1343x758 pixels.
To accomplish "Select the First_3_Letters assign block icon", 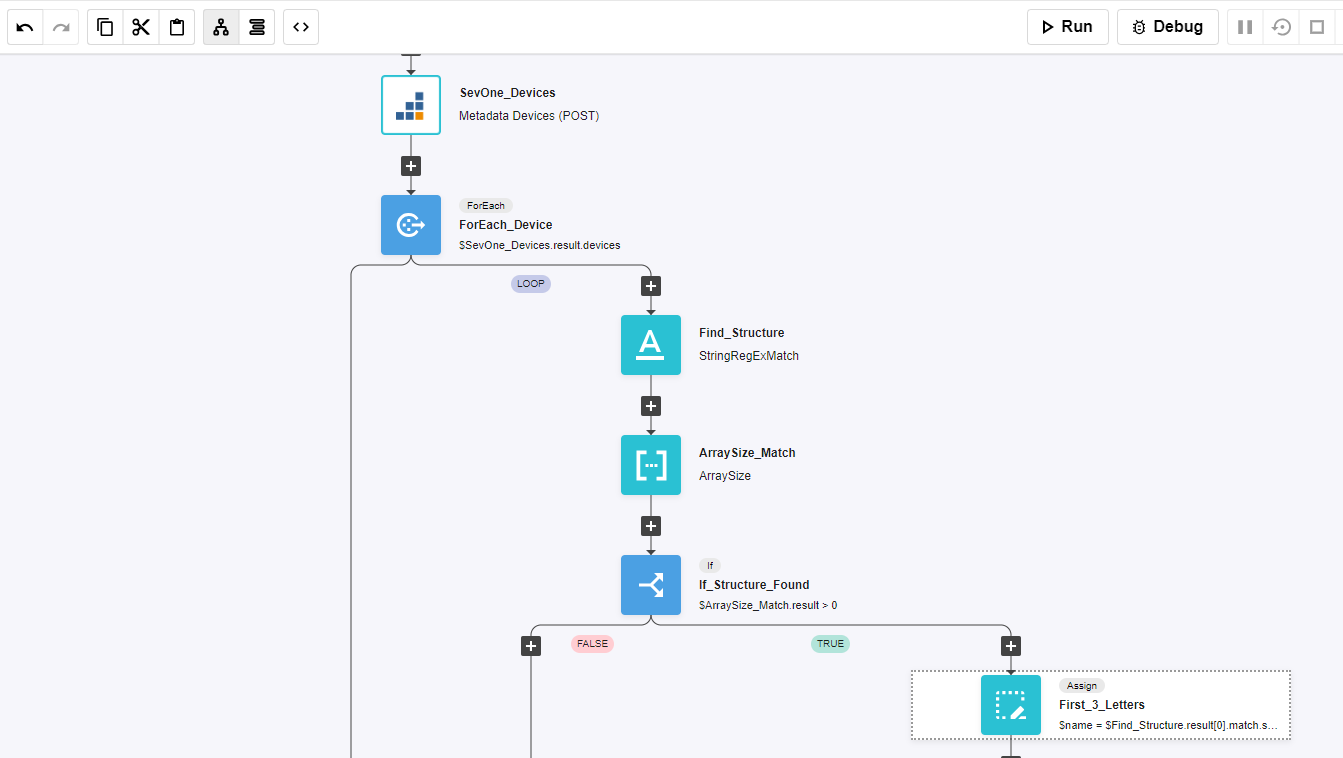I will click(1011, 705).
